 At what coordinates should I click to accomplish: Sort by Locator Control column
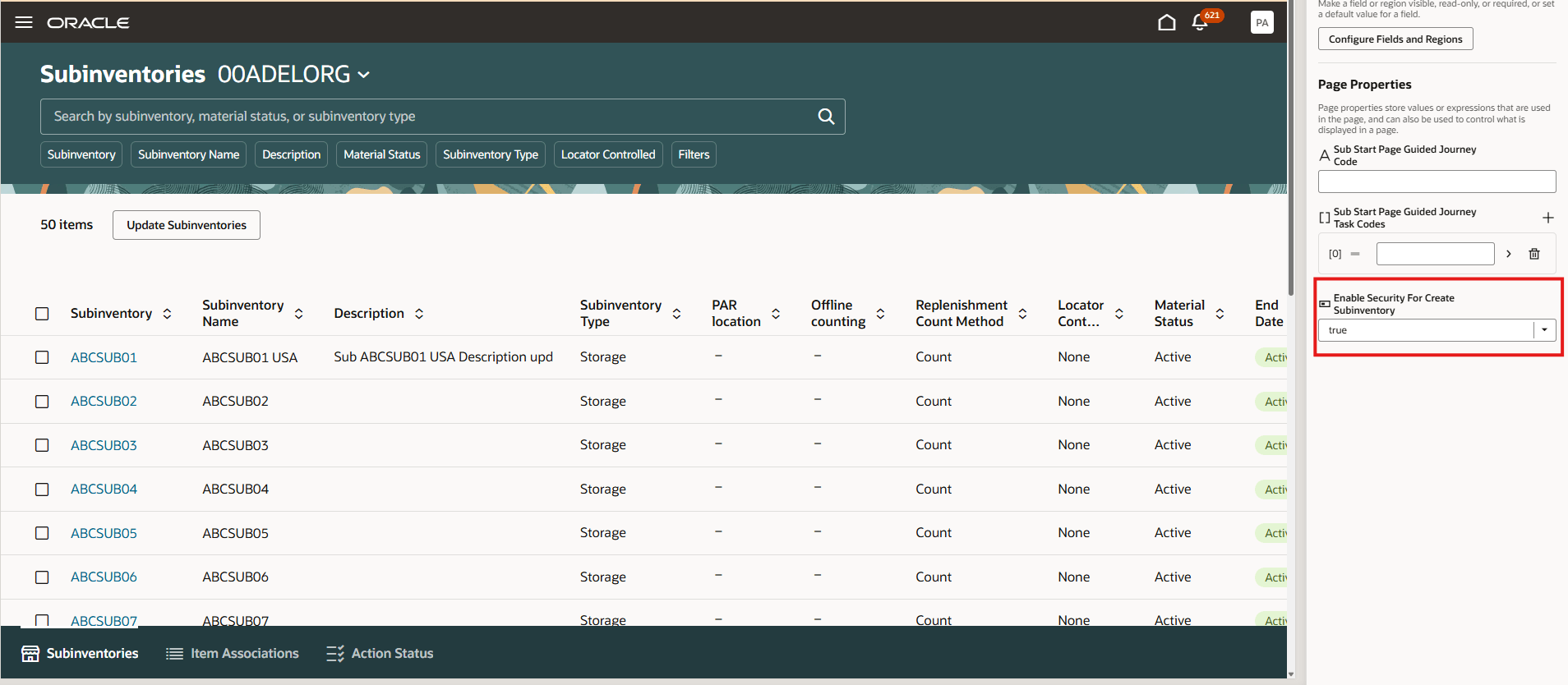(1119, 314)
